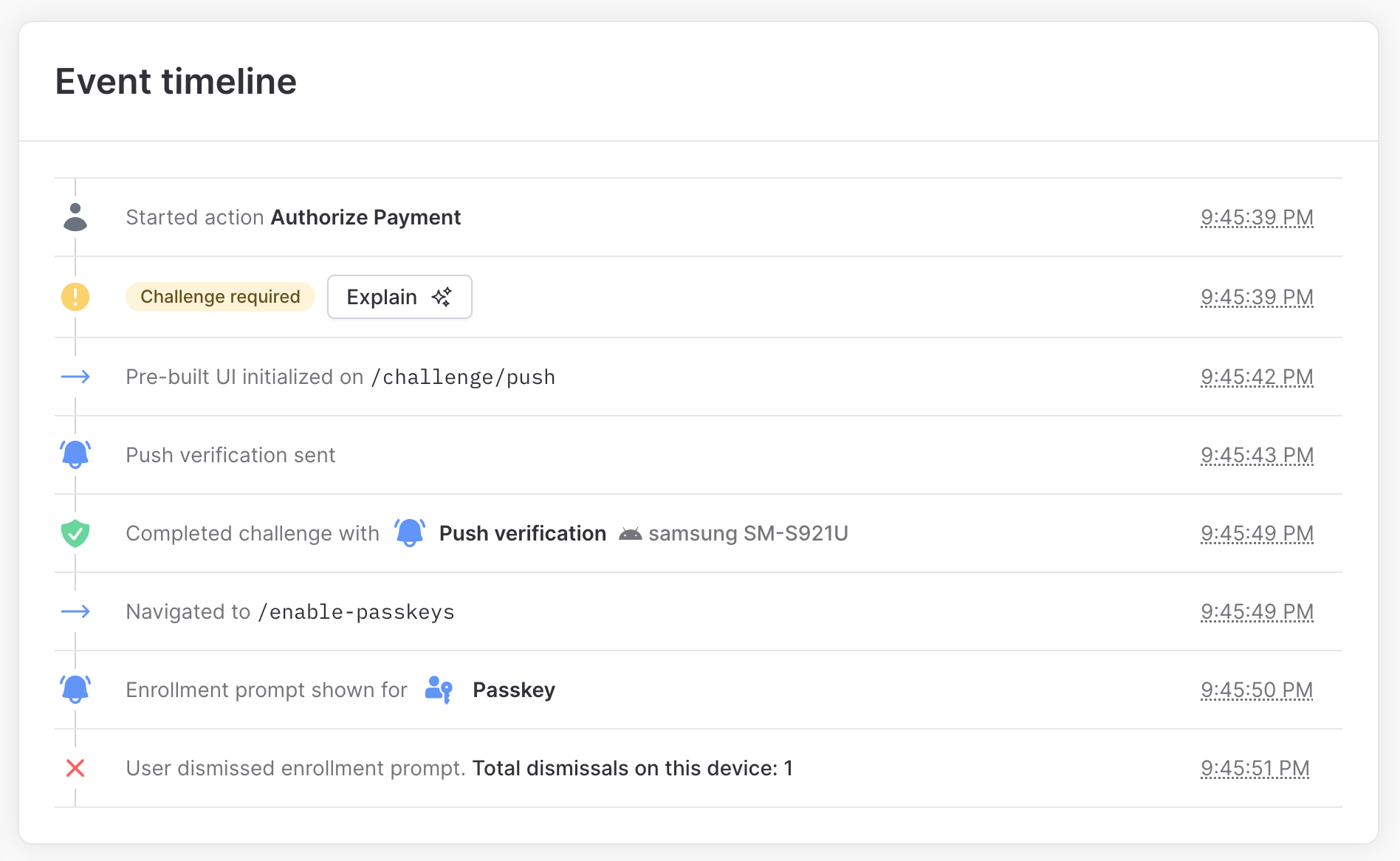Click the arrow icon beside Pre-built UI initialized
Viewport: 1400px width, 861px height.
click(75, 377)
